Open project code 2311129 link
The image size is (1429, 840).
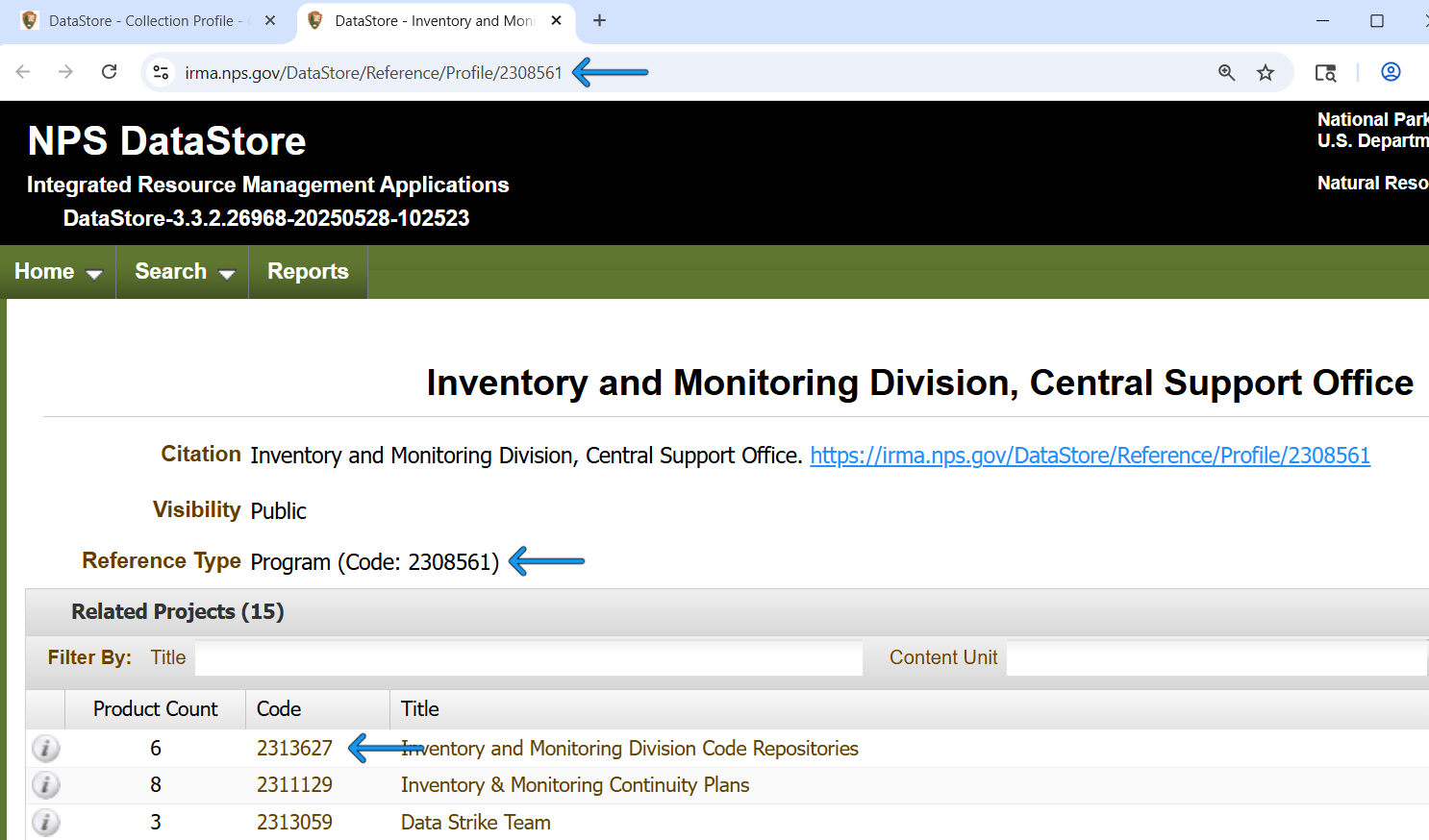294,785
